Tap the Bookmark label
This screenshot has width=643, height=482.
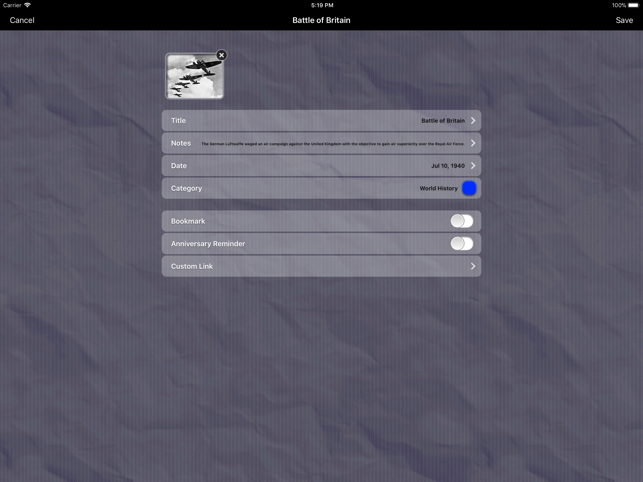[x=188, y=221]
